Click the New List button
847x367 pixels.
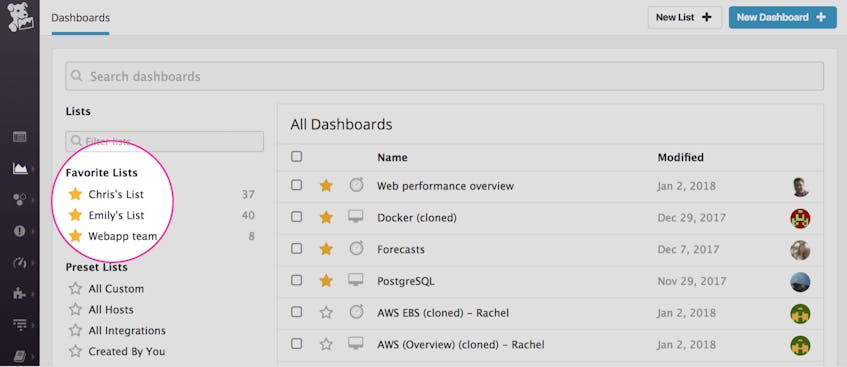click(x=684, y=17)
